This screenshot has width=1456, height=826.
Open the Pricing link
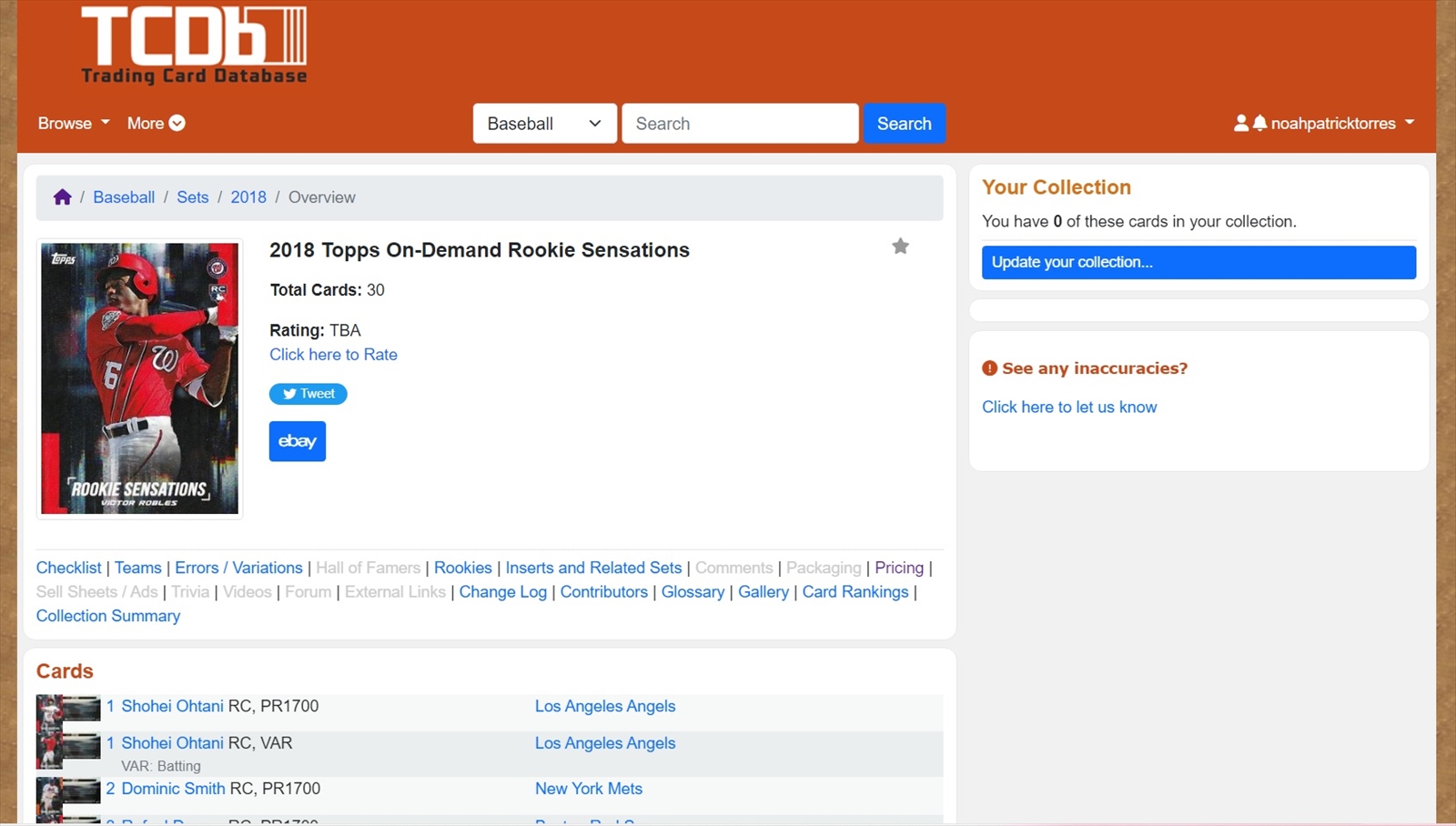click(x=899, y=568)
